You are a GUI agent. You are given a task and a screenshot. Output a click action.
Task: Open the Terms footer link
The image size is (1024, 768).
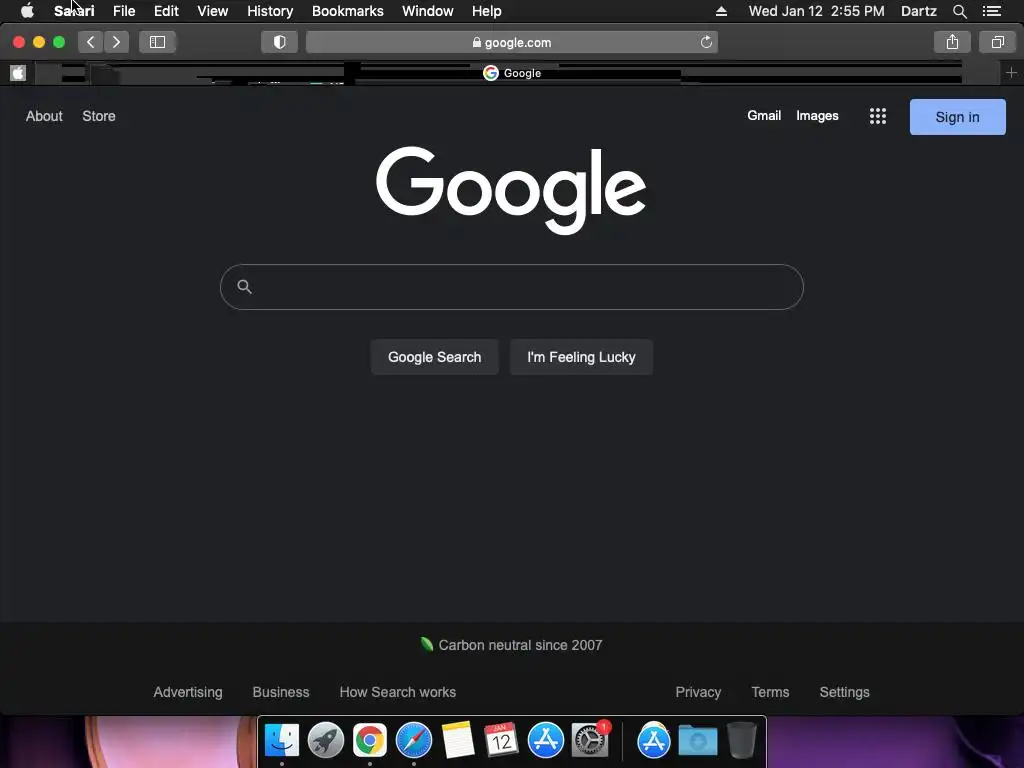pos(770,692)
